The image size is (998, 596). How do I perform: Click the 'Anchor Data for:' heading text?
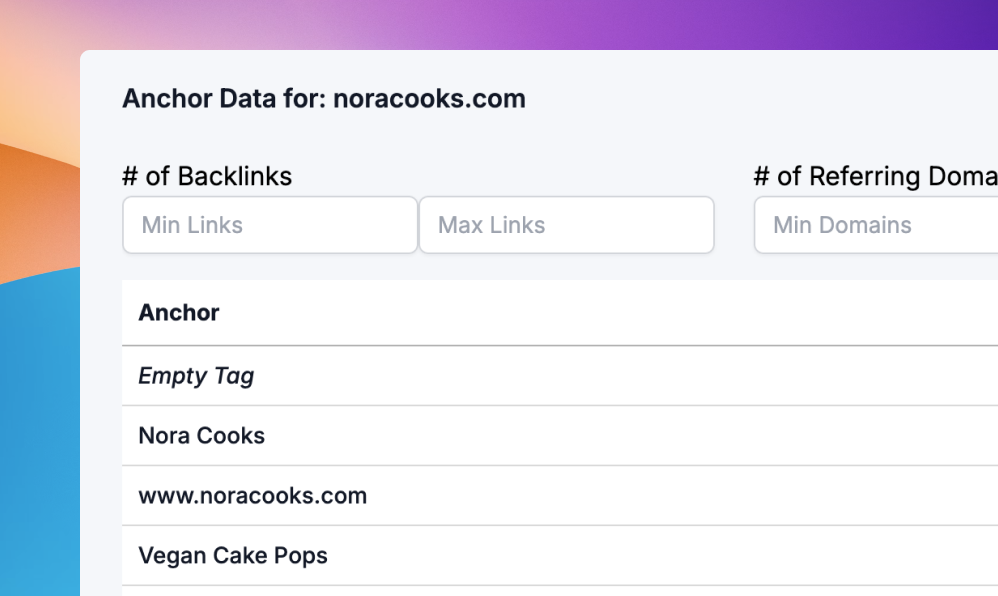224,99
